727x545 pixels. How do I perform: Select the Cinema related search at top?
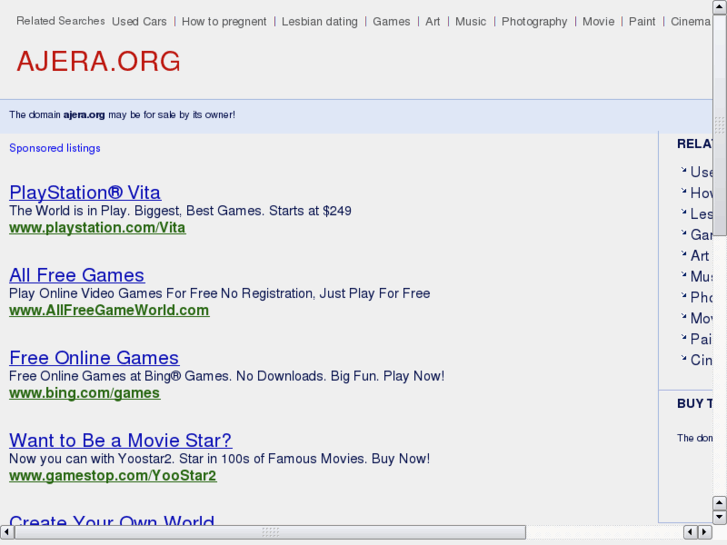click(x=691, y=21)
